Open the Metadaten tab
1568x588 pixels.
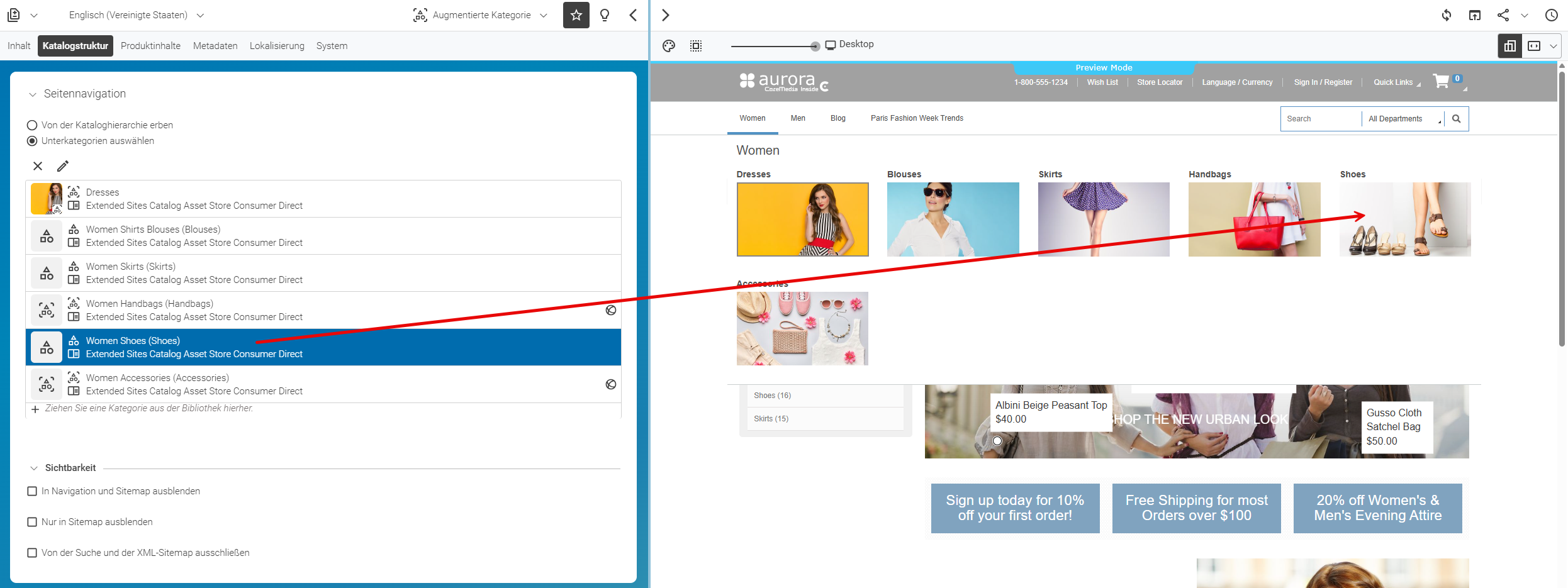(215, 46)
